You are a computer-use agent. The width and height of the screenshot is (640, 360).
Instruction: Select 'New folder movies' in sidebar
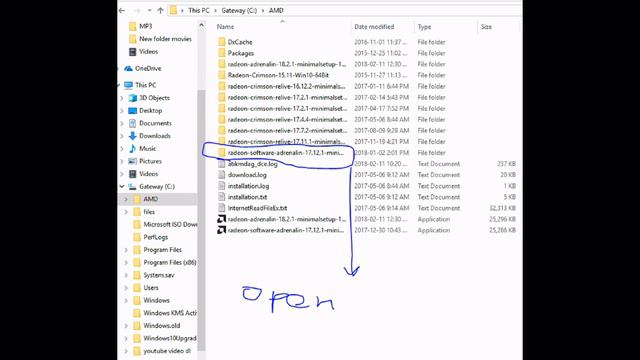click(x=165, y=39)
